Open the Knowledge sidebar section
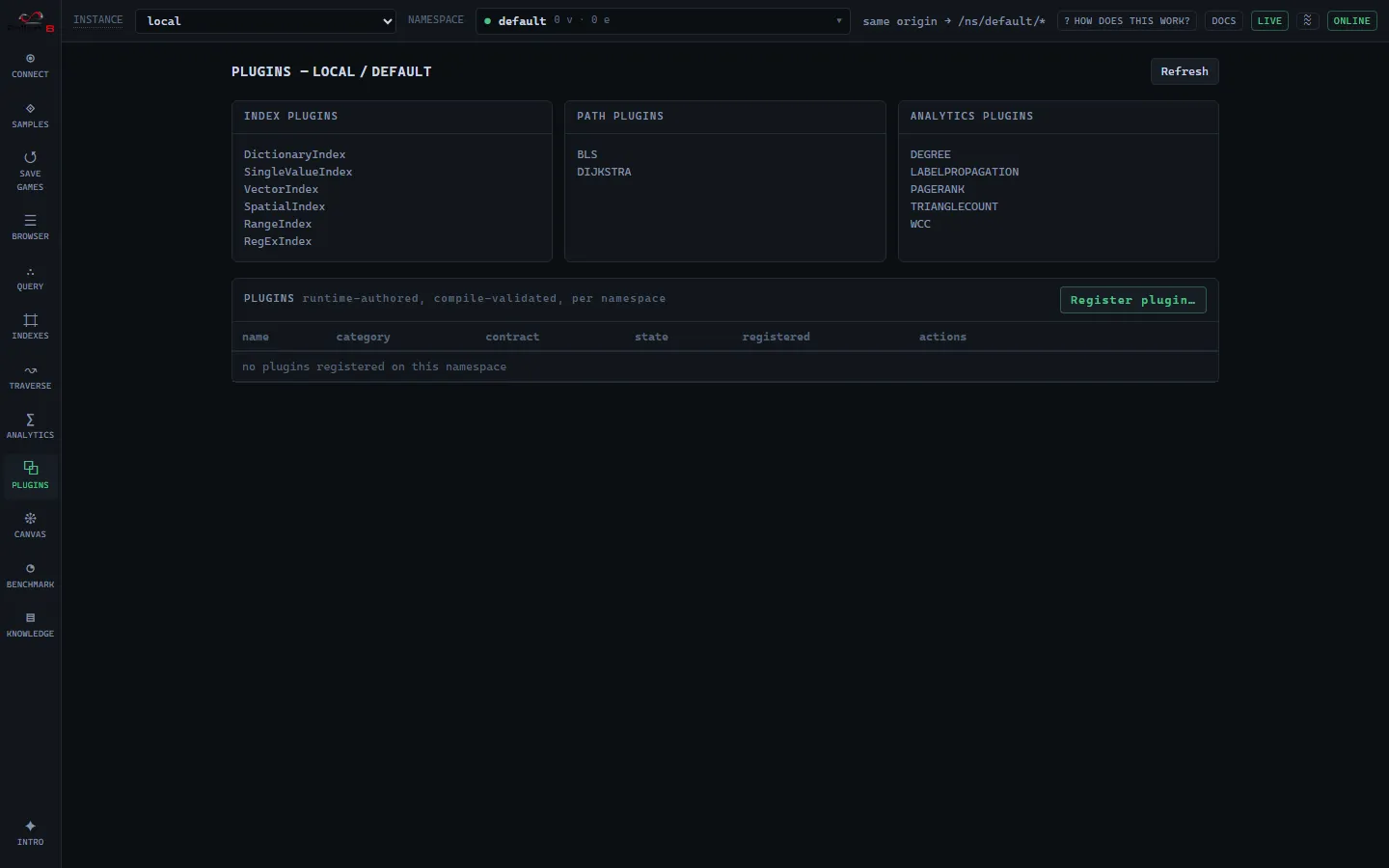The image size is (1389, 868). coord(30,625)
